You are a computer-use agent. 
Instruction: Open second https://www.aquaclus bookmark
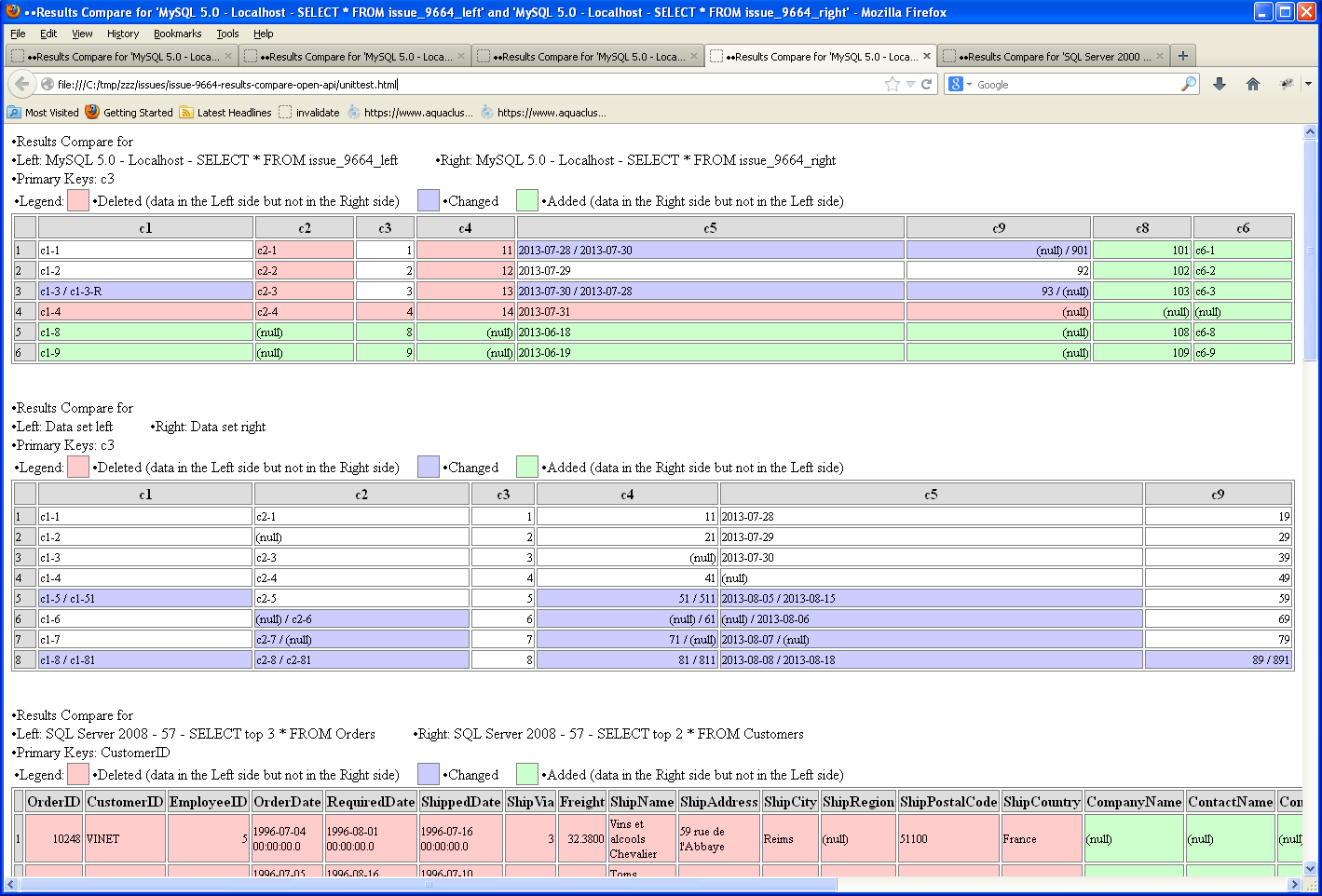coord(543,112)
